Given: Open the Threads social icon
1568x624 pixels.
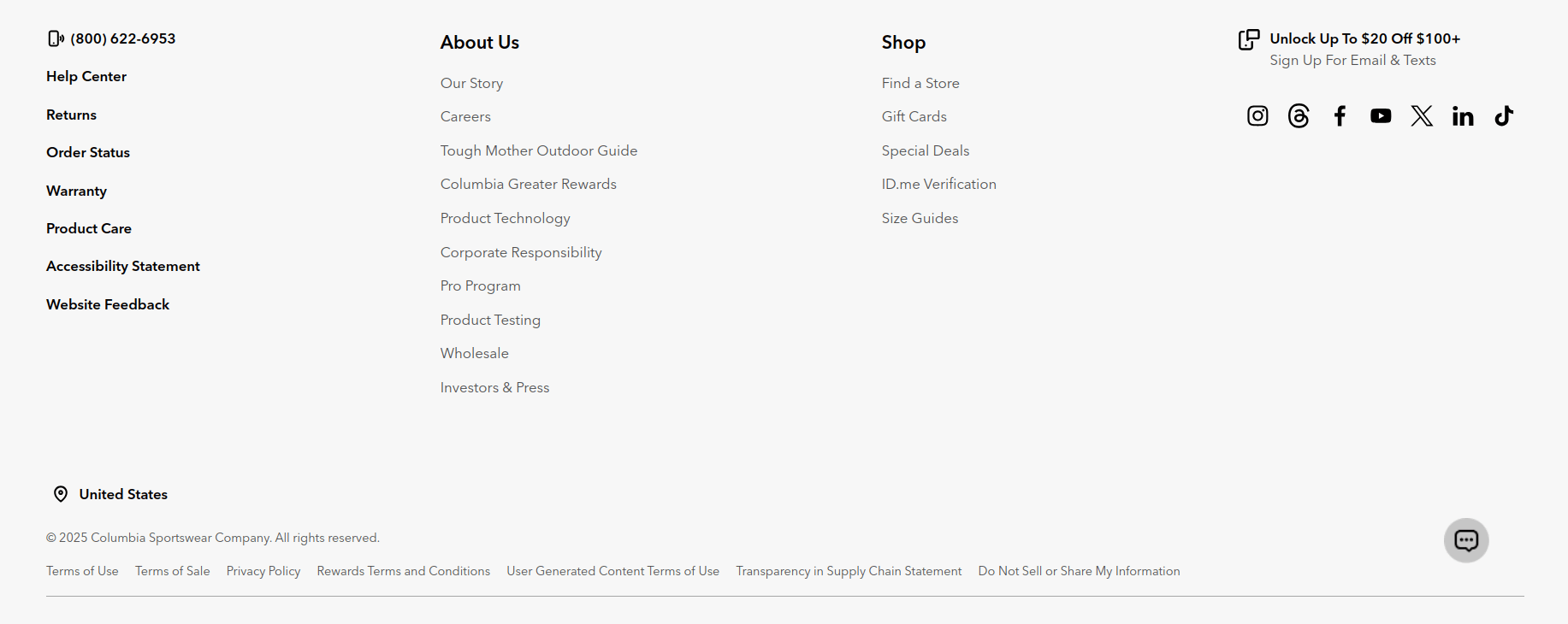Looking at the screenshot, I should pyautogui.click(x=1299, y=115).
